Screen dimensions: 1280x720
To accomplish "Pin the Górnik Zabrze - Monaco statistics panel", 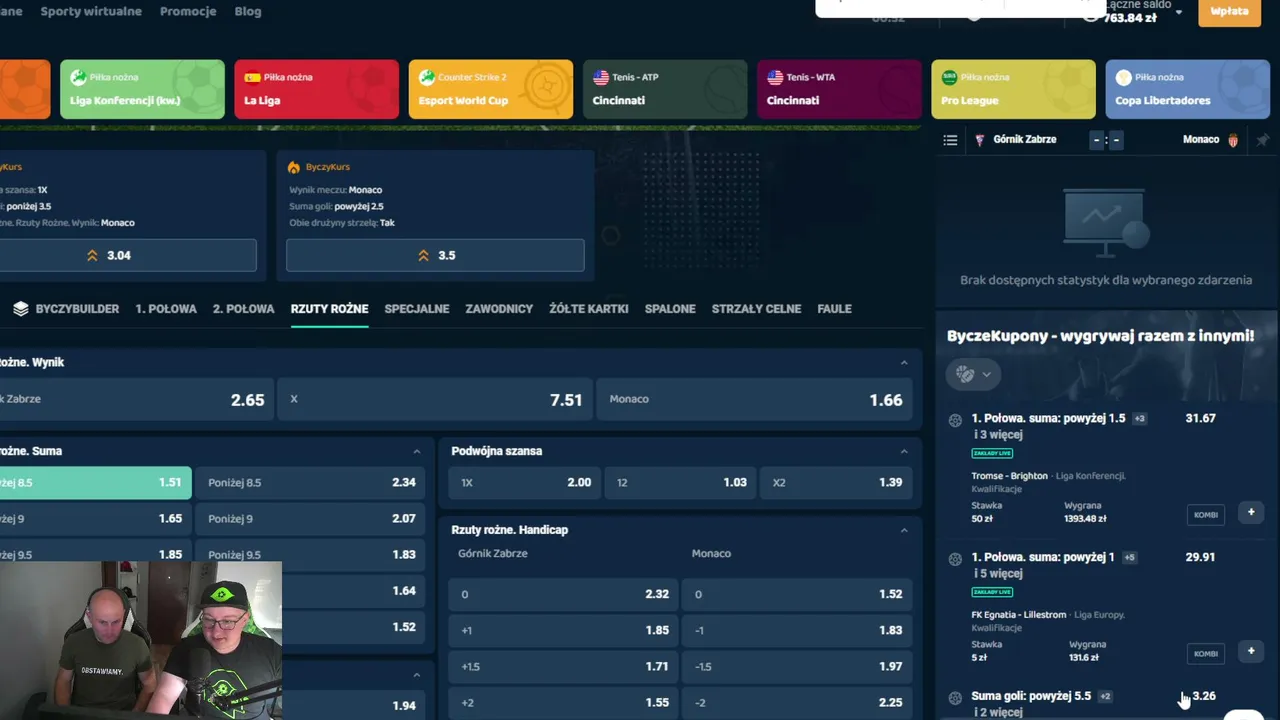I will [1262, 140].
